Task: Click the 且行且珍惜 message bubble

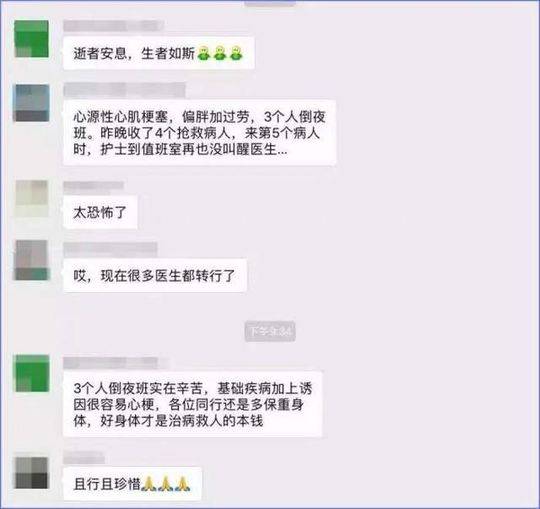Action: [132, 484]
